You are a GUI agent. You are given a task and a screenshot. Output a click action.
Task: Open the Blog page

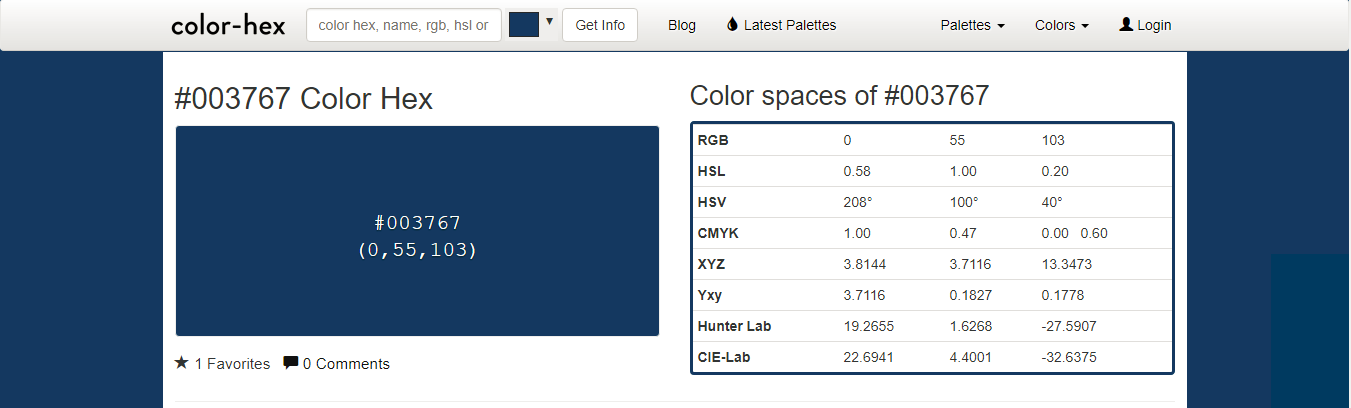click(x=682, y=25)
